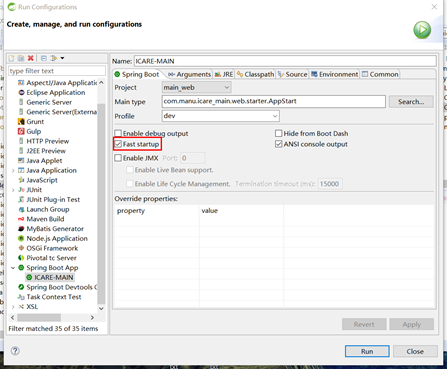Select Spring Boot Devtools Client item

[61, 287]
